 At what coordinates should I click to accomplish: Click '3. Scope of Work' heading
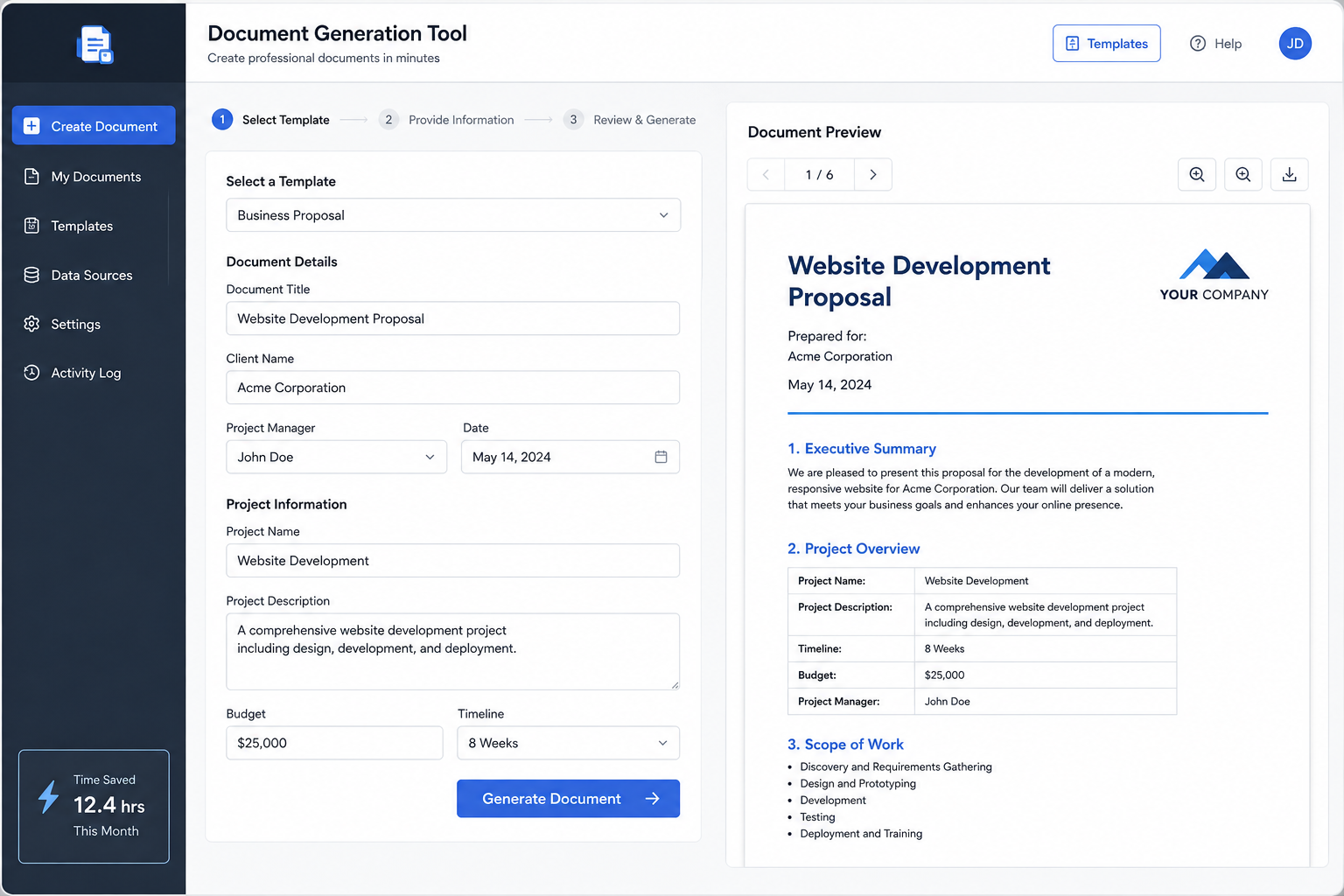click(x=845, y=745)
